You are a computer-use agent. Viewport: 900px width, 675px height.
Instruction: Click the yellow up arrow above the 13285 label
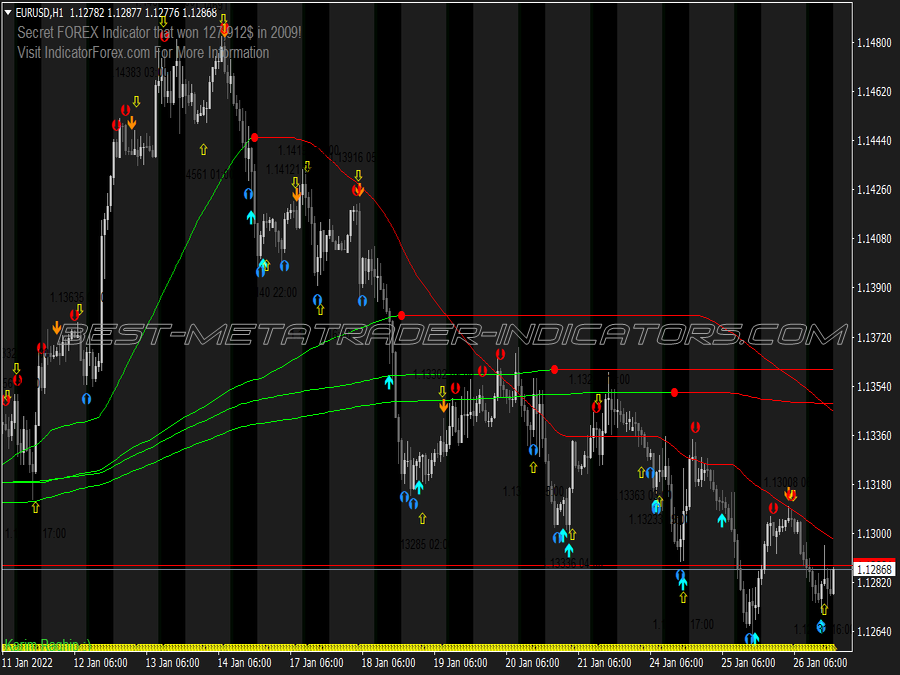[422, 518]
